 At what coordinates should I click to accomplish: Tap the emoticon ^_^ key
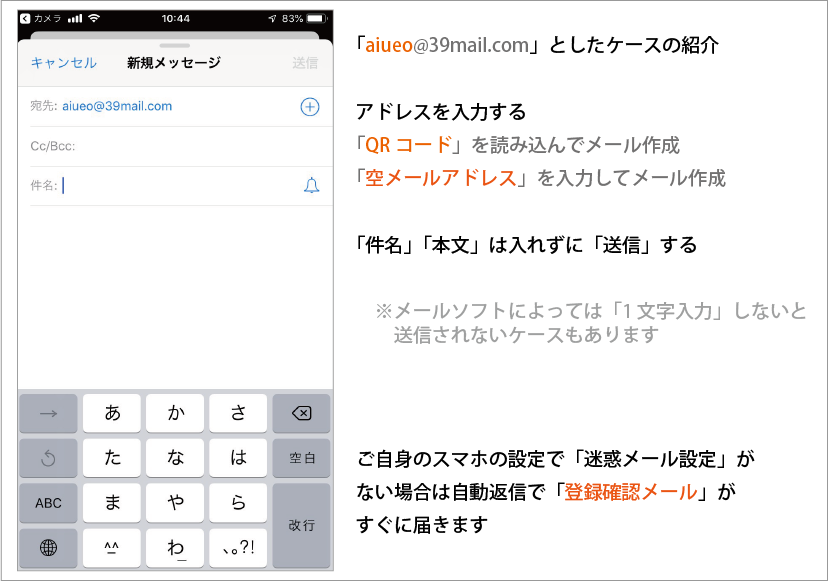pyautogui.click(x=112, y=547)
